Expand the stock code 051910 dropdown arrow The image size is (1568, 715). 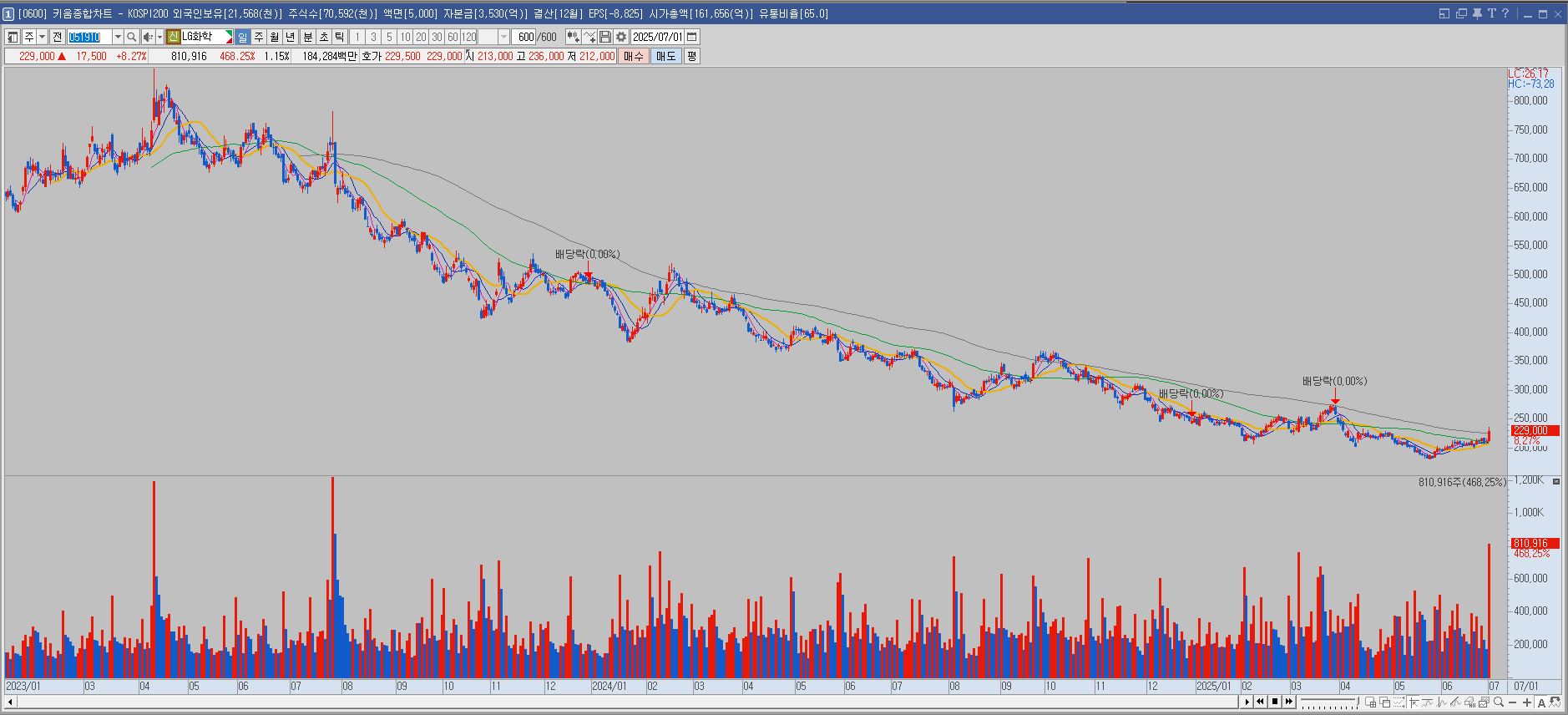click(x=118, y=37)
